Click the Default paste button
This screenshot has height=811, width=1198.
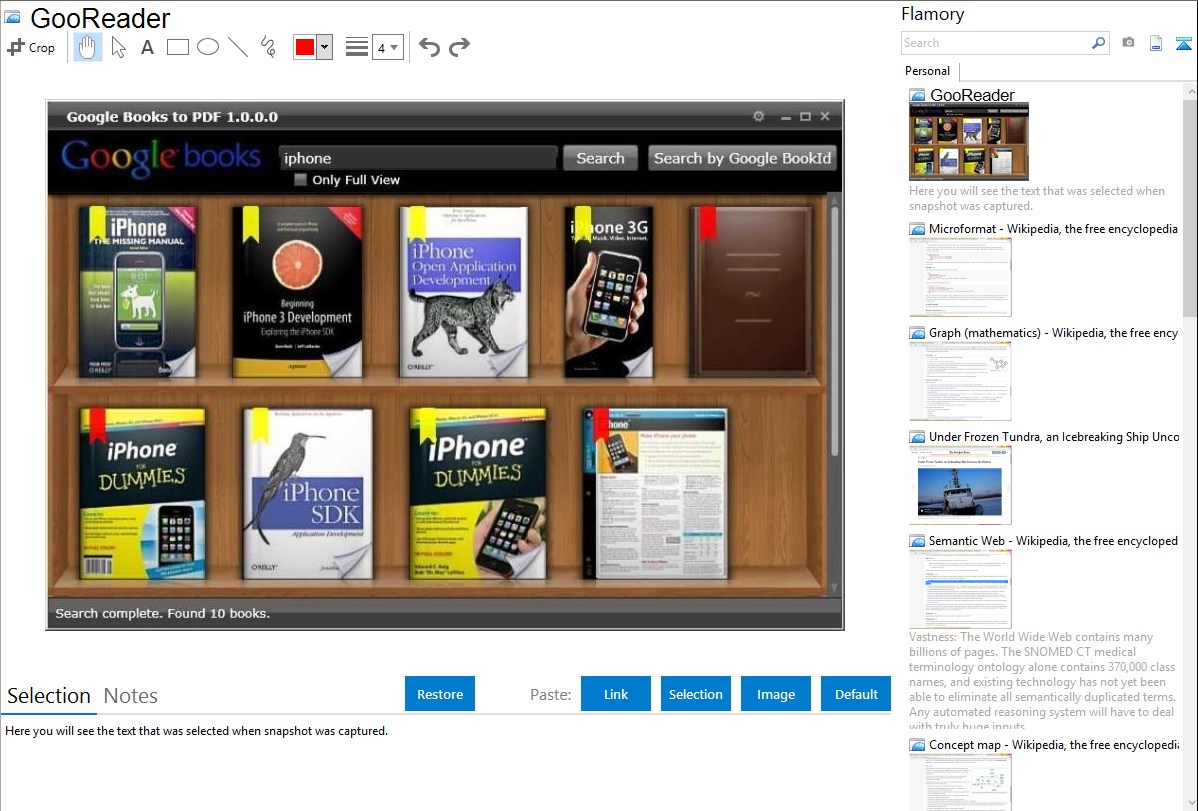[856, 694]
